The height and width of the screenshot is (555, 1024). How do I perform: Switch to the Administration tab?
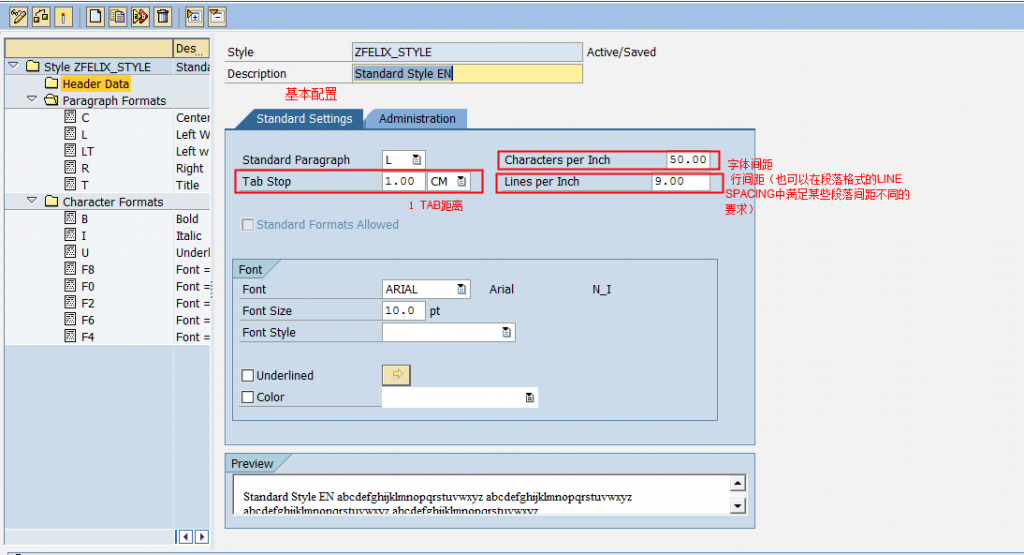pyautogui.click(x=417, y=119)
